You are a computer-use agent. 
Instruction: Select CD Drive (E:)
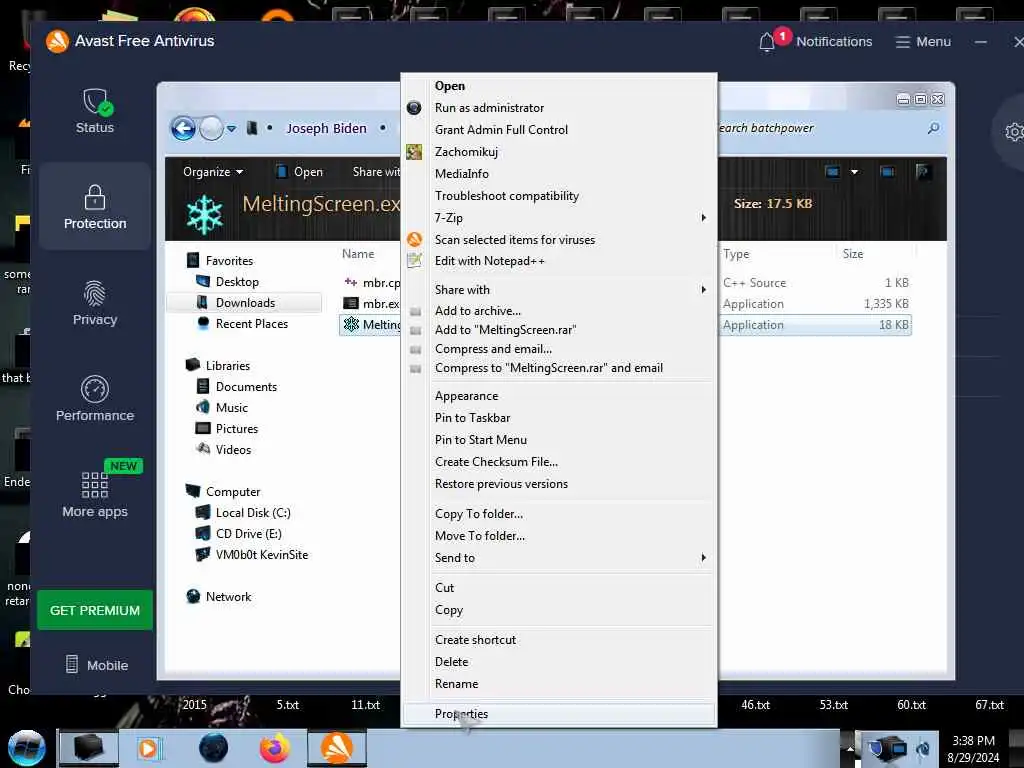239,534
